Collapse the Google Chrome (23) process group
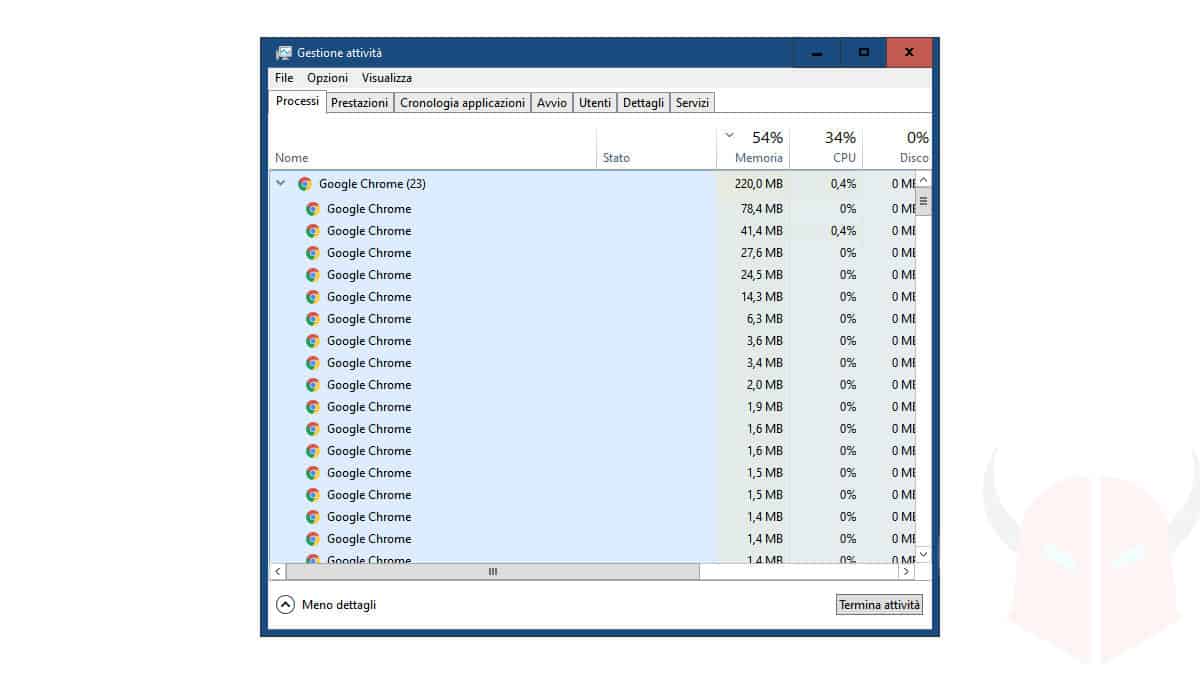Viewport: 1200px width, 675px height. click(281, 184)
